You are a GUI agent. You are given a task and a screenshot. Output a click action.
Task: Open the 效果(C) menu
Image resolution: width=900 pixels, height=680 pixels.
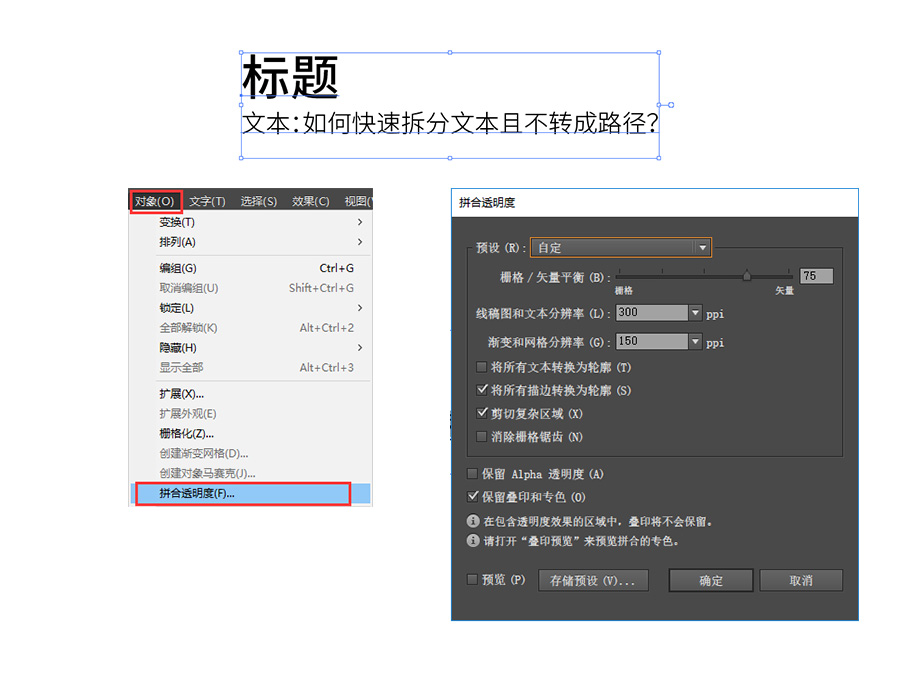pos(310,201)
